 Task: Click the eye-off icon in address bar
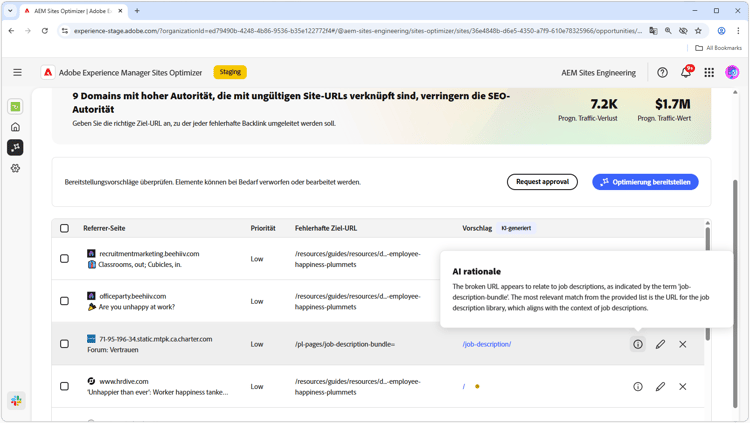(683, 31)
